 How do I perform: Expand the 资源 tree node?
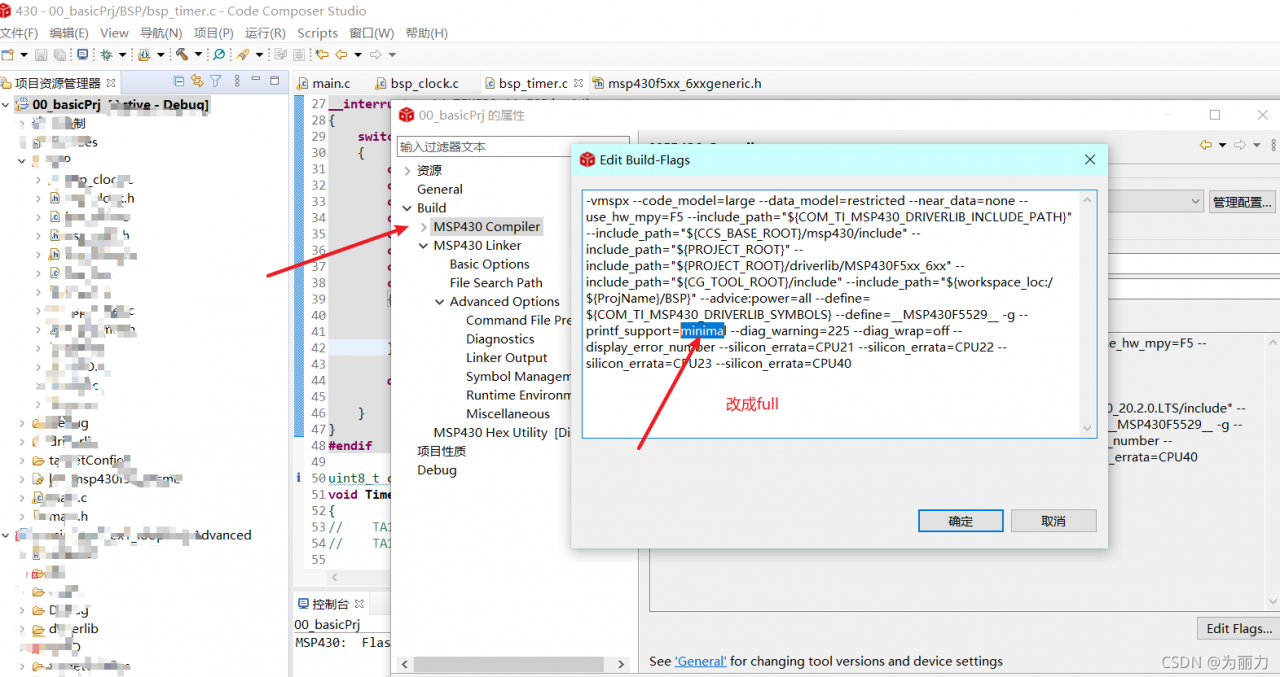(x=406, y=171)
